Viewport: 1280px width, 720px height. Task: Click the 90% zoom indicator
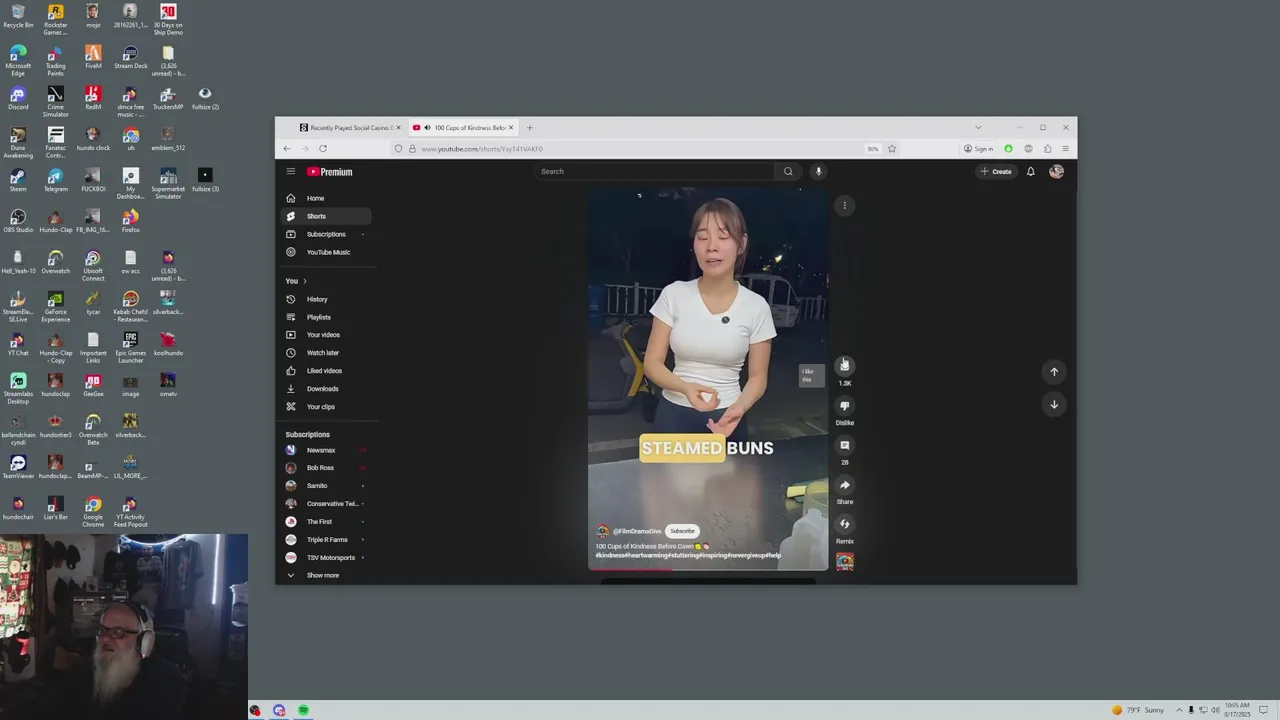(873, 149)
